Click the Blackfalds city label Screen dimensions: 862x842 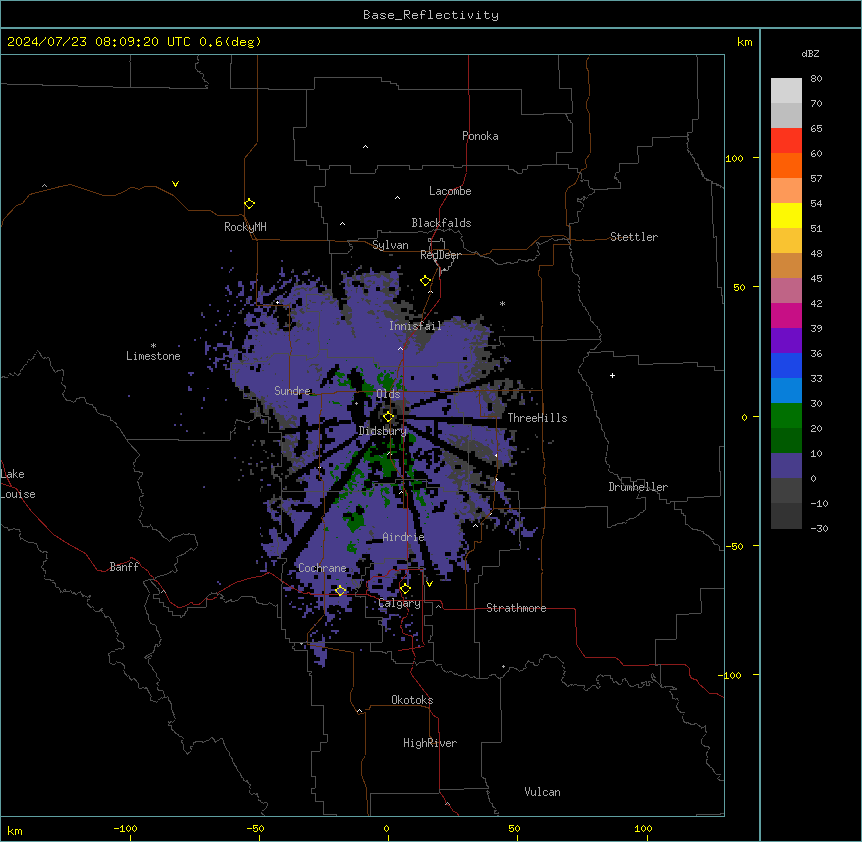tap(441, 223)
